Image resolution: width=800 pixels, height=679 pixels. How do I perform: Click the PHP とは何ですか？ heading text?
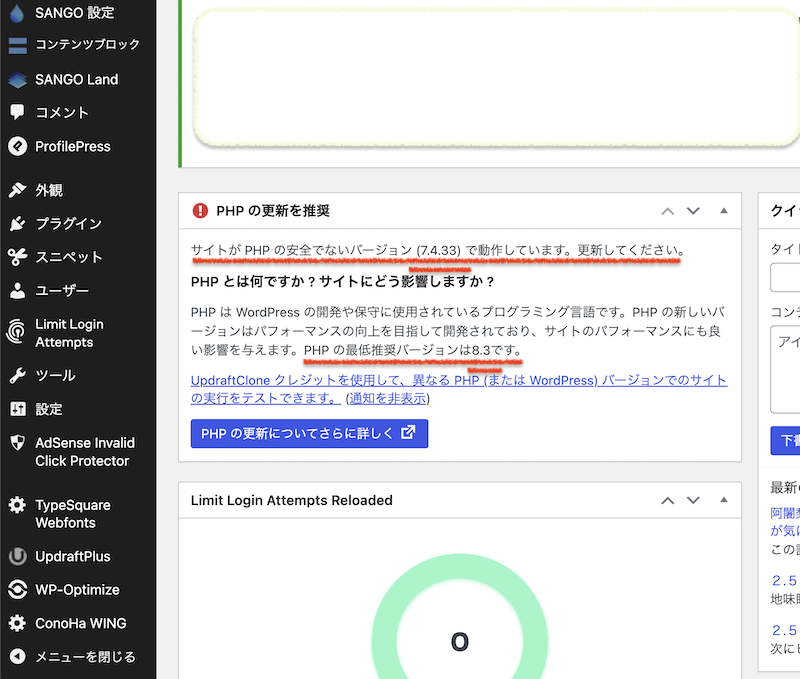tap(342, 282)
